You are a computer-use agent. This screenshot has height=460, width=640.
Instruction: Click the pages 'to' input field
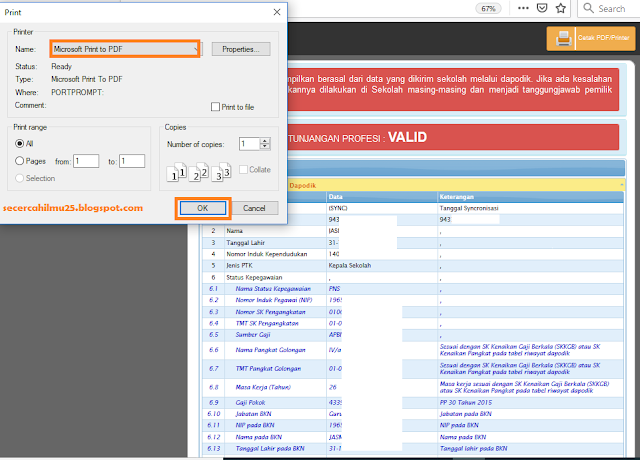point(132,161)
